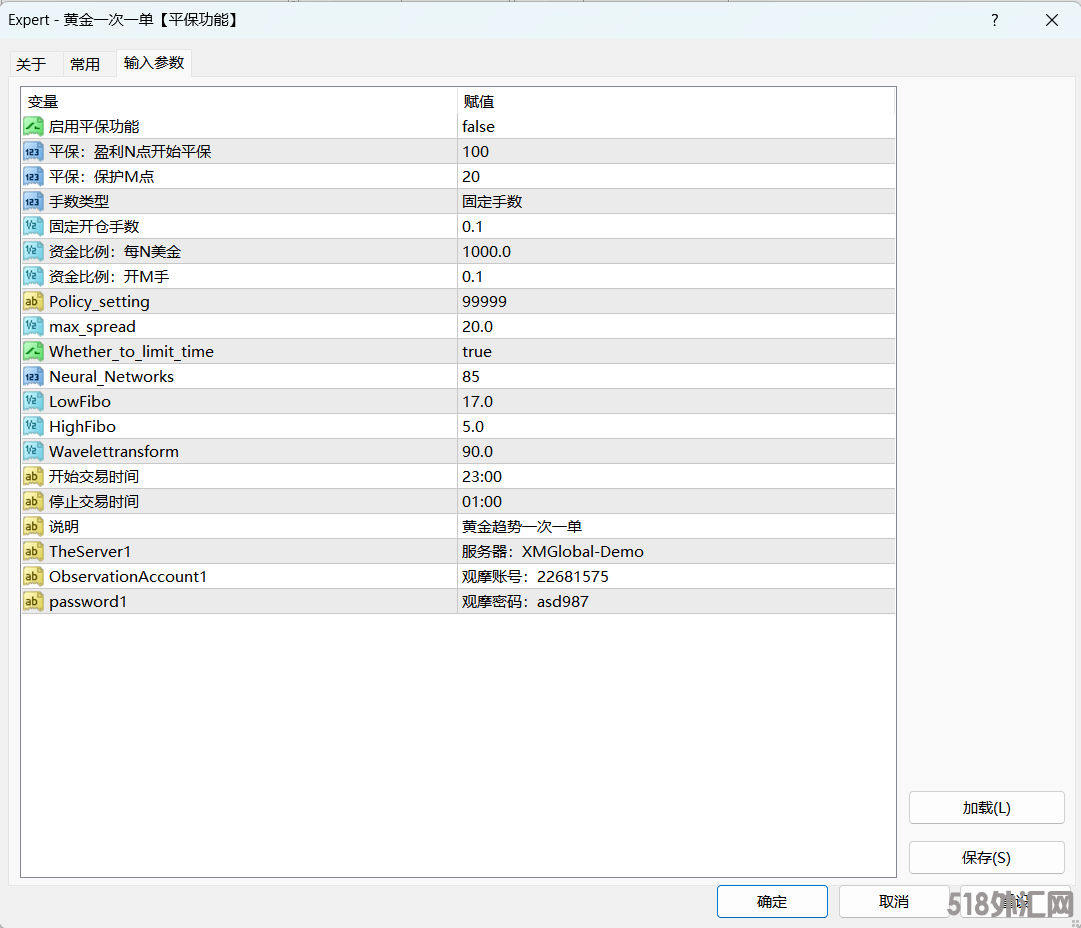Click the icon next to 手数类型
Image resolution: width=1081 pixels, height=928 pixels.
tap(33, 201)
